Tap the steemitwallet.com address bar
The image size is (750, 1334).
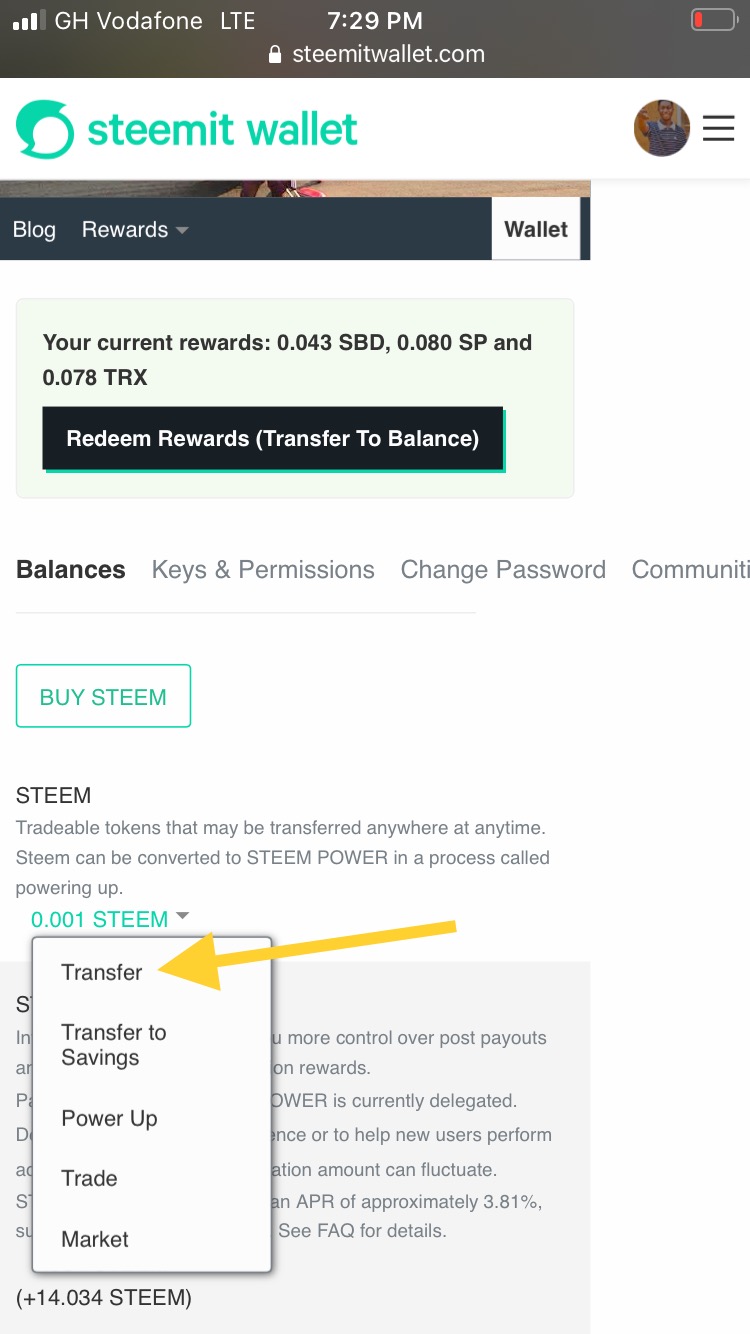tap(388, 55)
